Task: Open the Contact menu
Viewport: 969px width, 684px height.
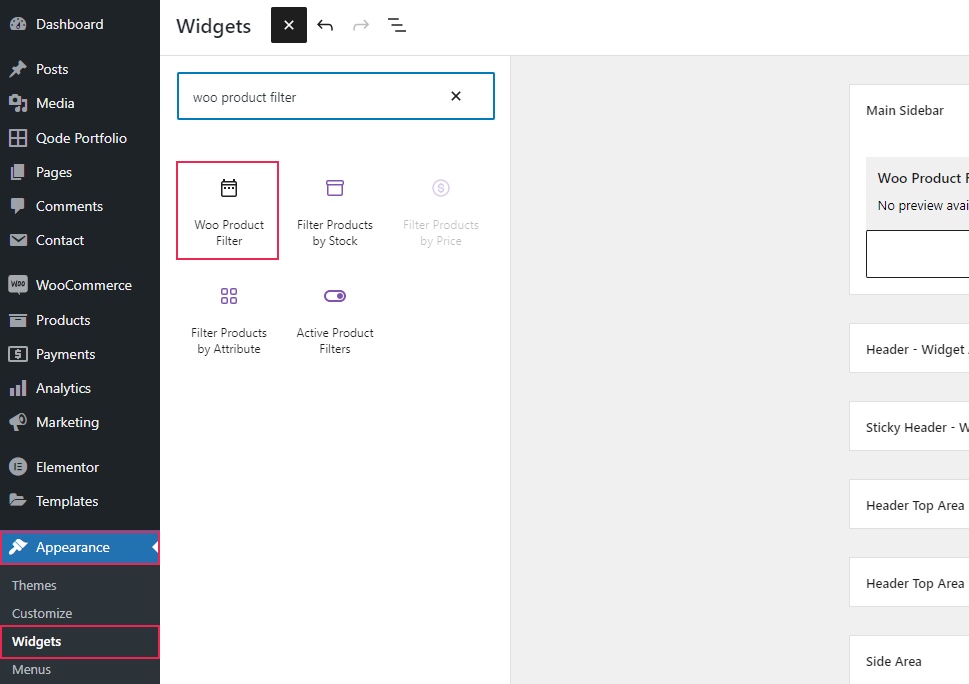Action: click(80, 240)
